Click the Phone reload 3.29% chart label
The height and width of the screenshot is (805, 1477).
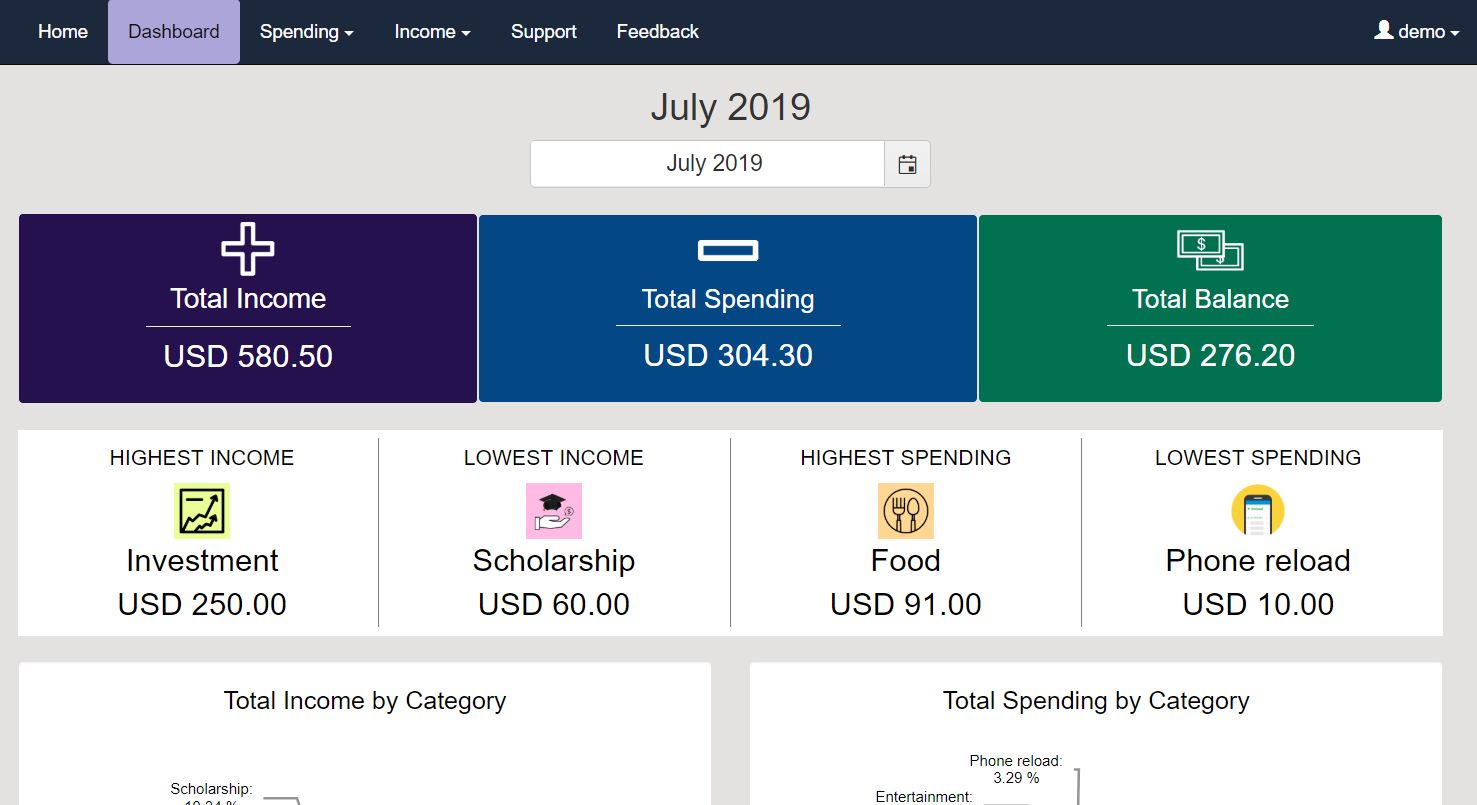point(1016,769)
